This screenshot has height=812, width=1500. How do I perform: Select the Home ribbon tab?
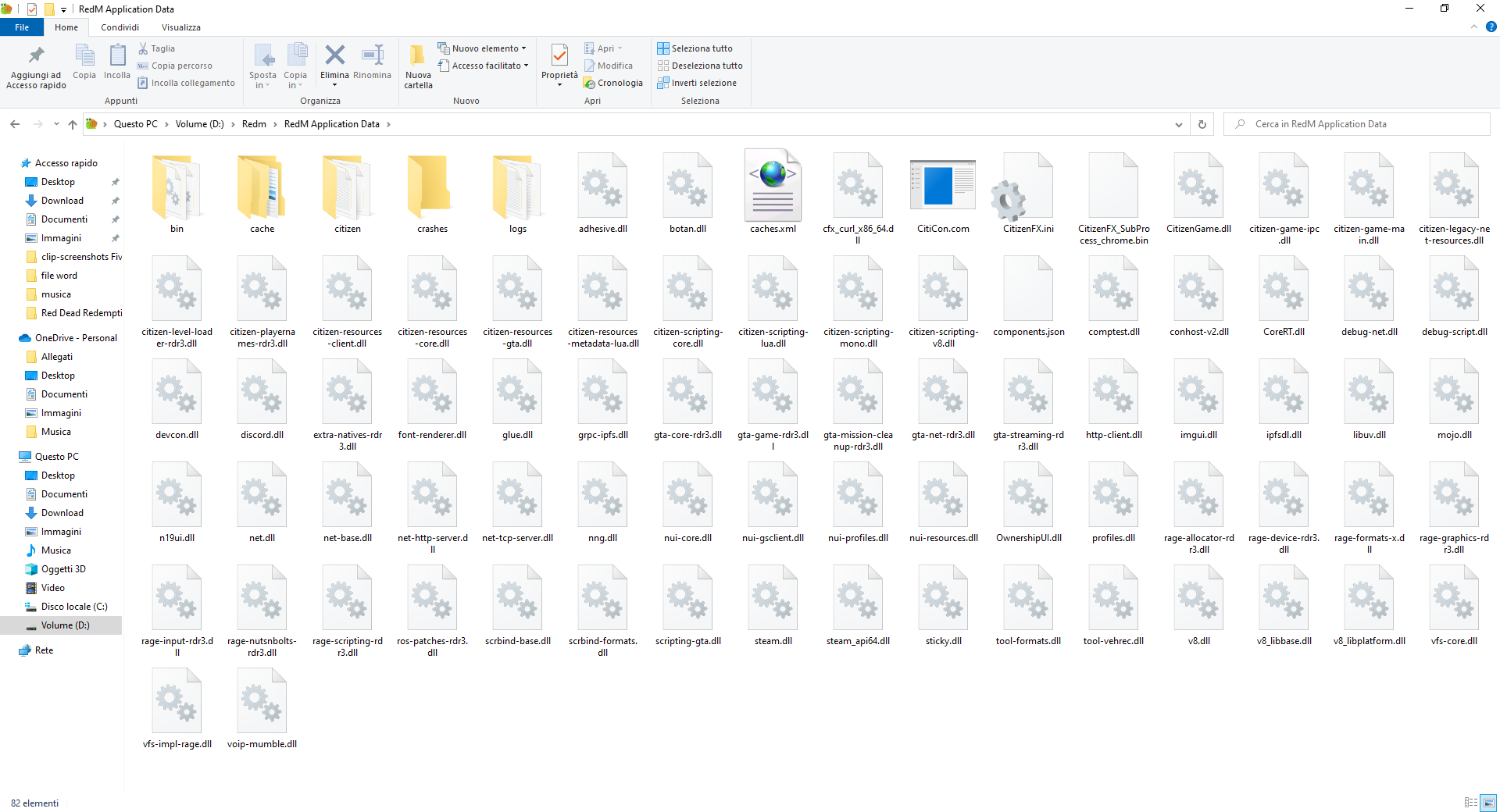point(66,27)
